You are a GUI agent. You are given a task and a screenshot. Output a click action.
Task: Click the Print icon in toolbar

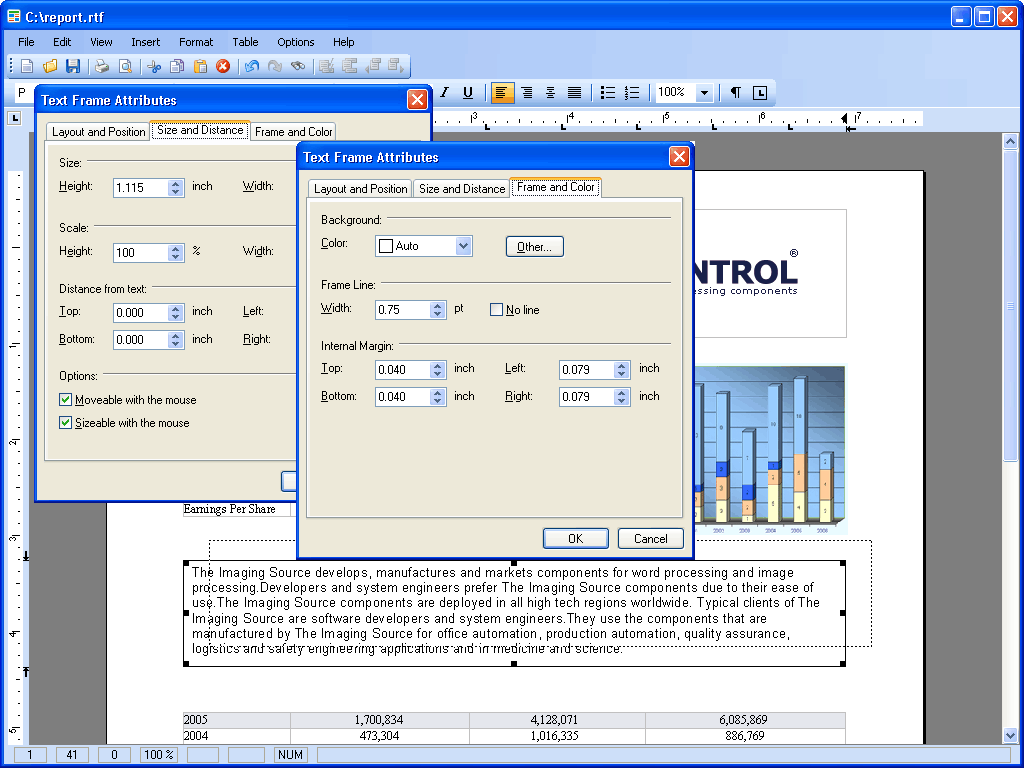(102, 66)
